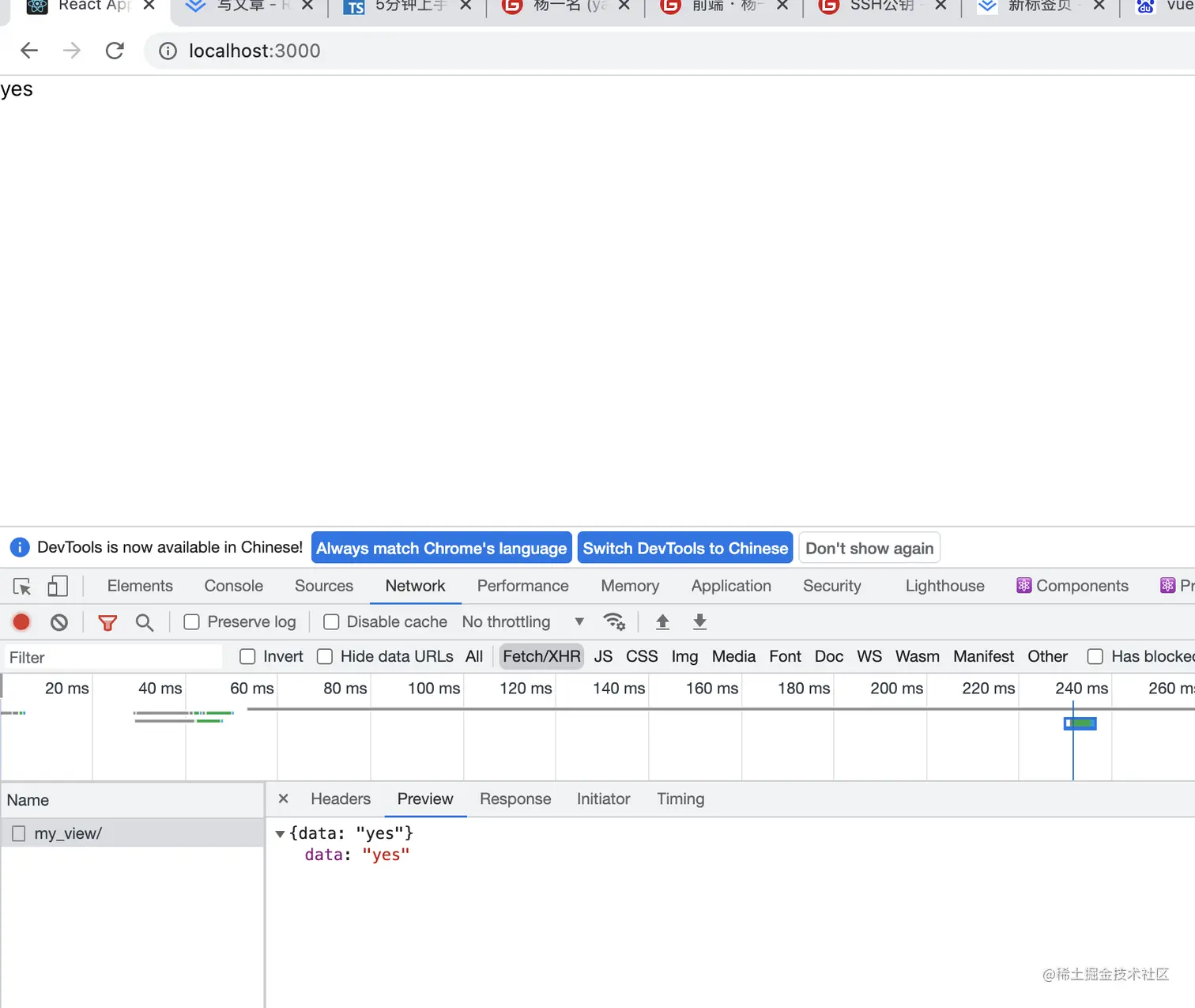This screenshot has width=1195, height=1008.
Task: Click the info icon in DevTools banner
Action: 20,548
